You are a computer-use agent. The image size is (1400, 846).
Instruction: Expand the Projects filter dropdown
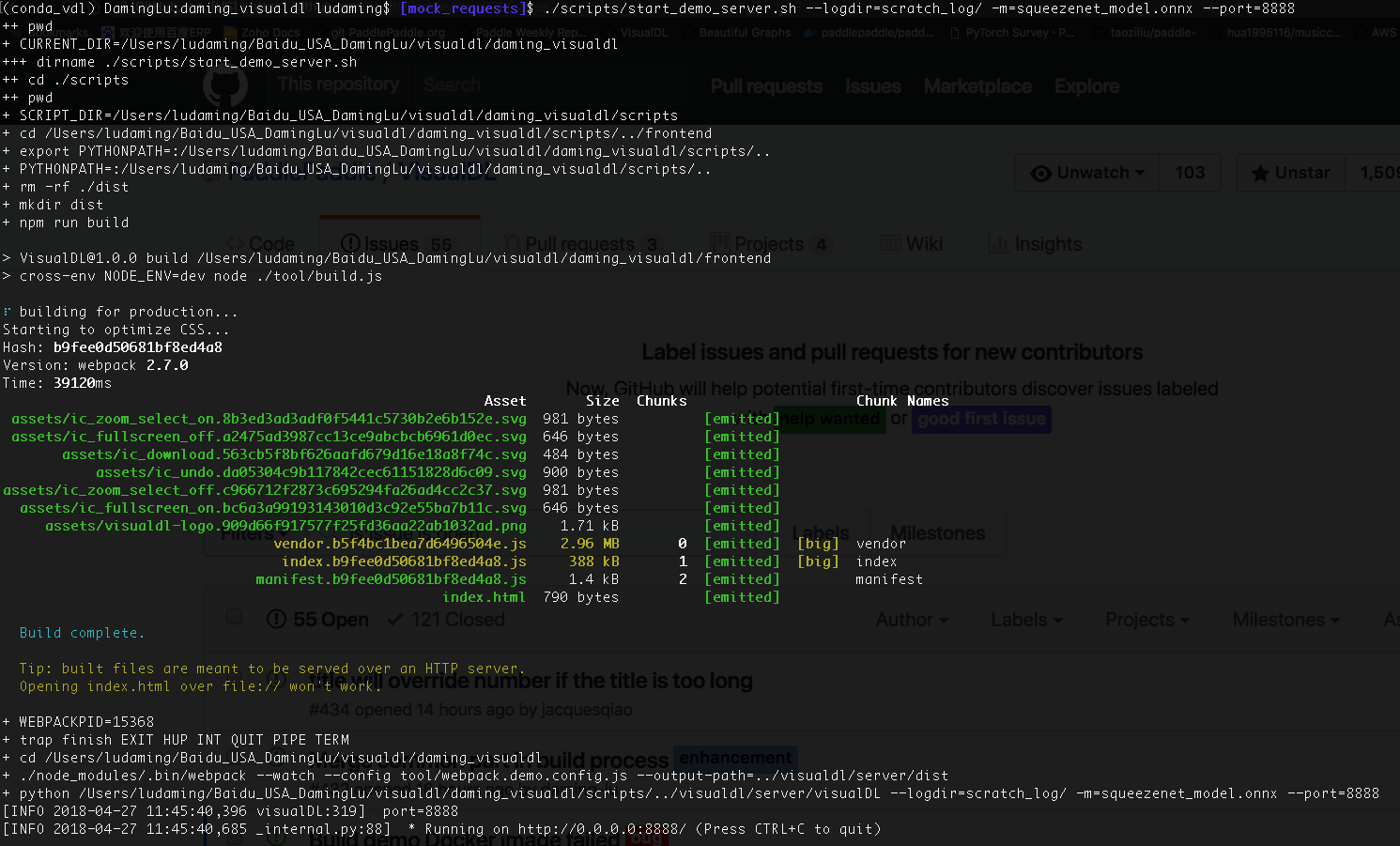coord(1147,620)
